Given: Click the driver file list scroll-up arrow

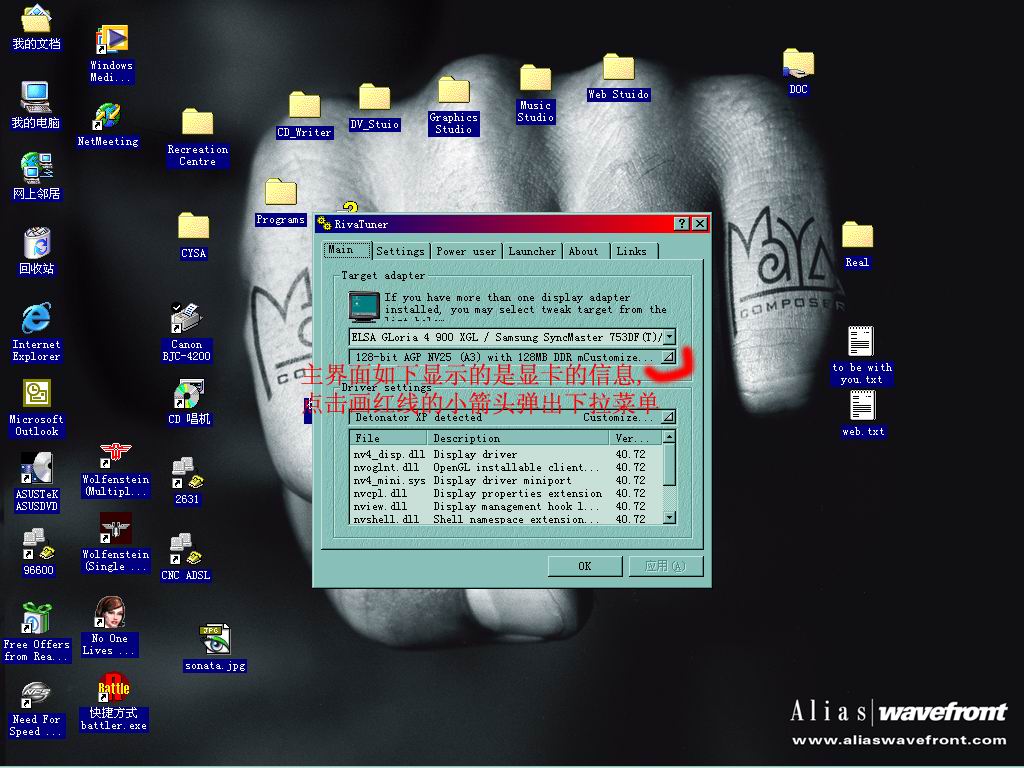Looking at the screenshot, I should point(669,436).
